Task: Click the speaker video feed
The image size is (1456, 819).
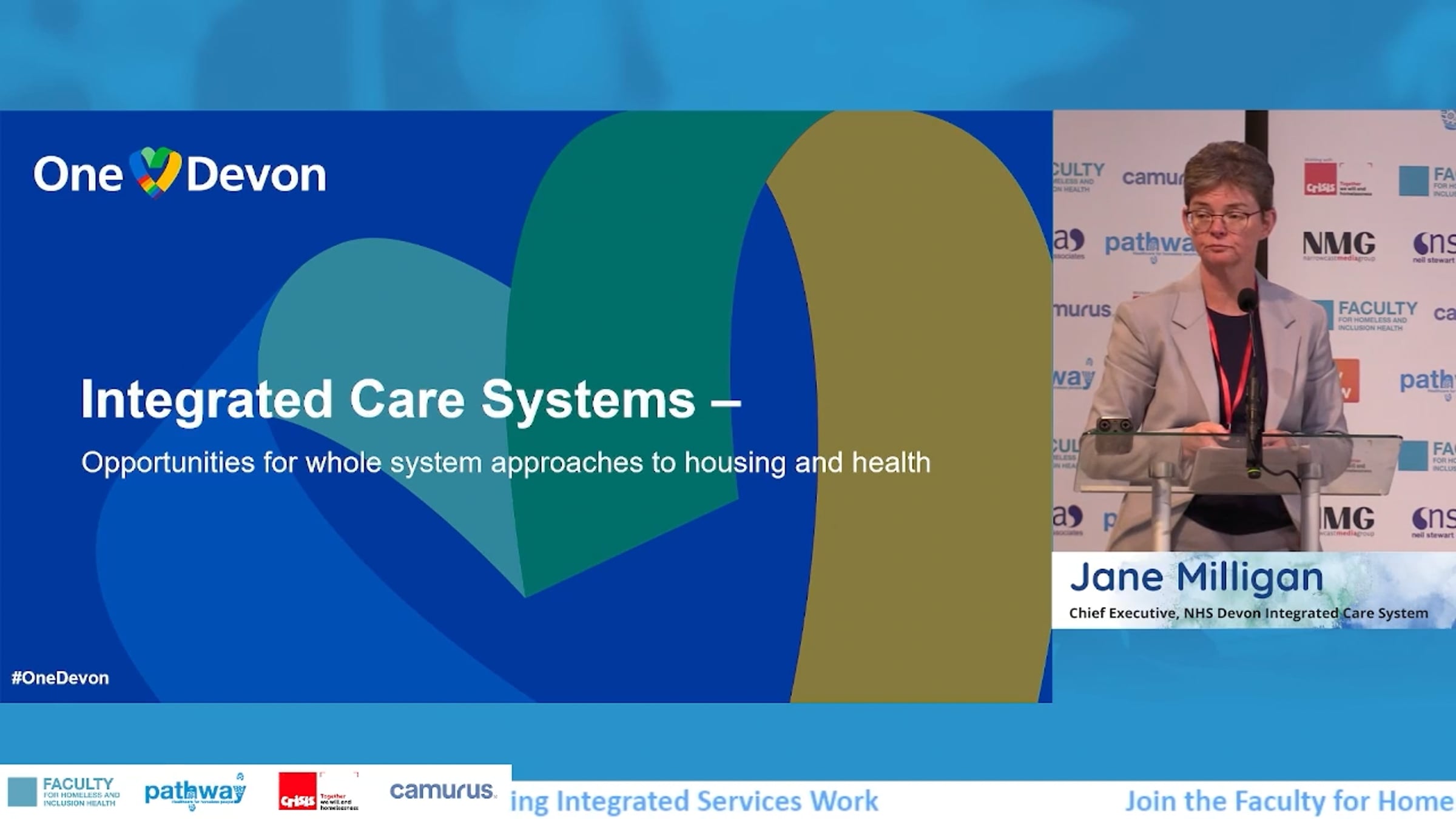Action: [x=1253, y=331]
